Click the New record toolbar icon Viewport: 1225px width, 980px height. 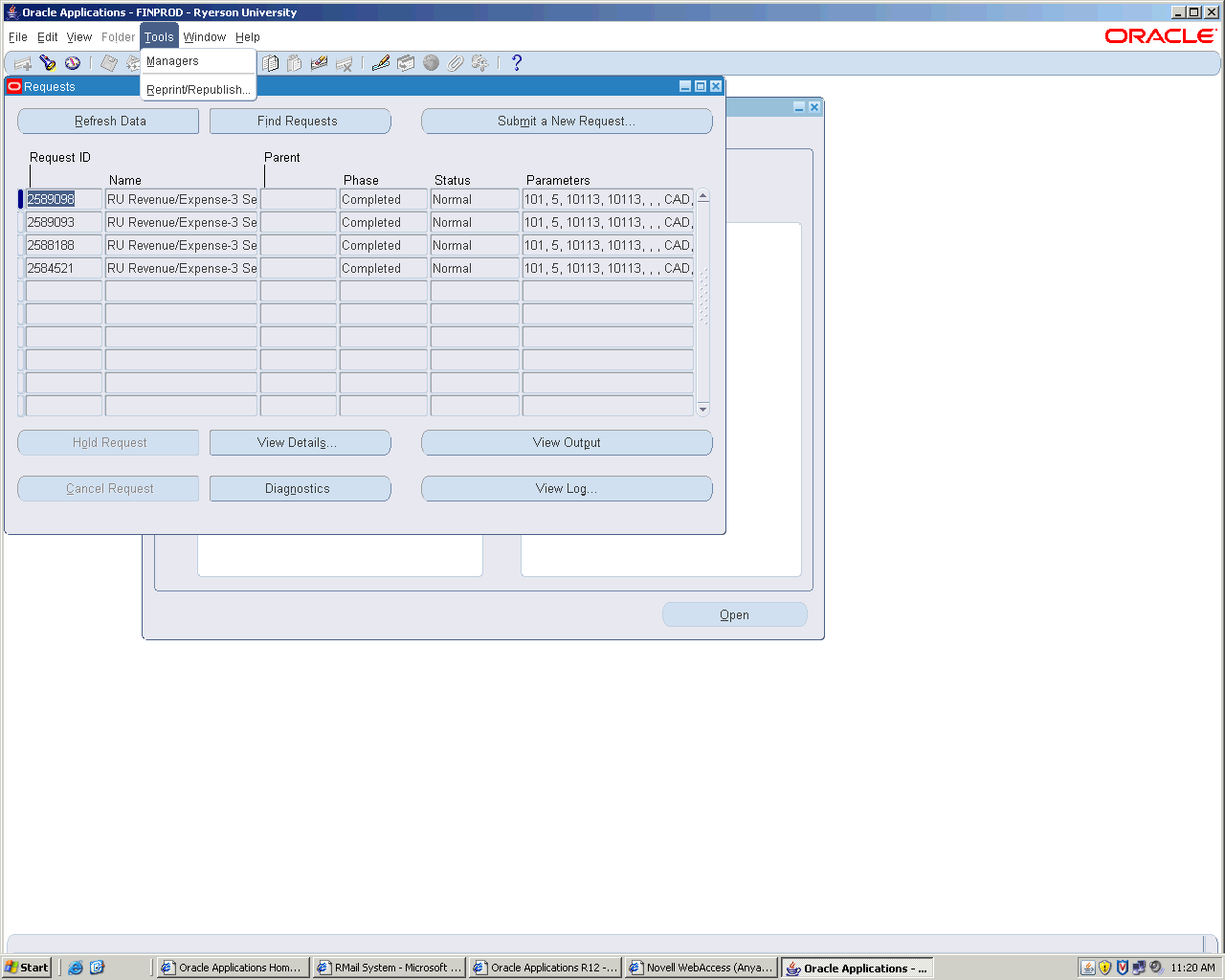(23, 63)
